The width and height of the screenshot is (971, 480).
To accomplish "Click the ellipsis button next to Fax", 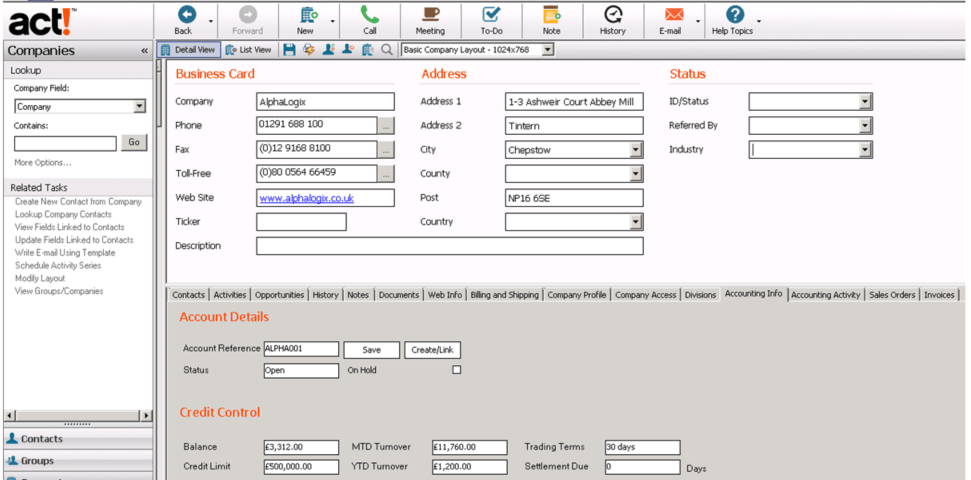I will point(386,150).
